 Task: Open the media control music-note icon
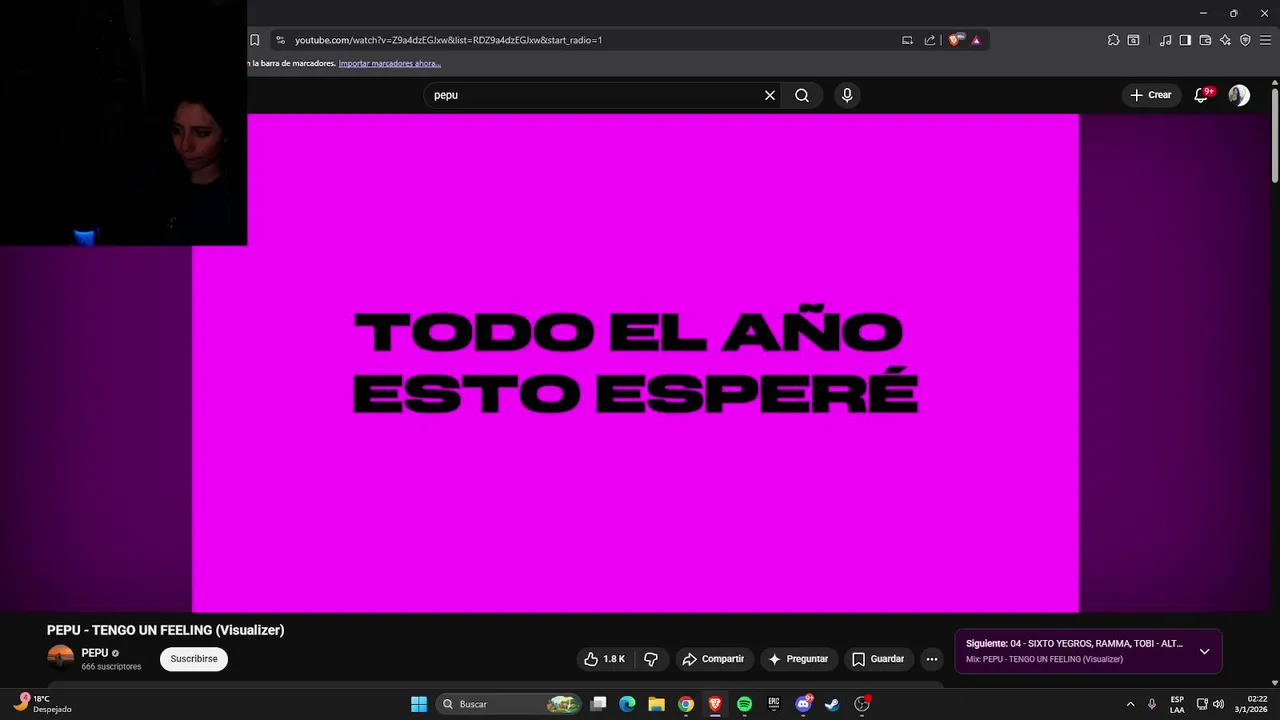(x=1165, y=40)
